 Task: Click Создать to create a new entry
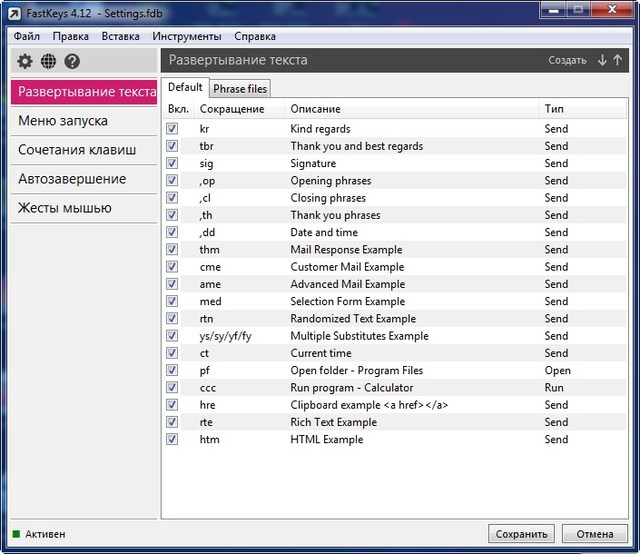(567, 60)
